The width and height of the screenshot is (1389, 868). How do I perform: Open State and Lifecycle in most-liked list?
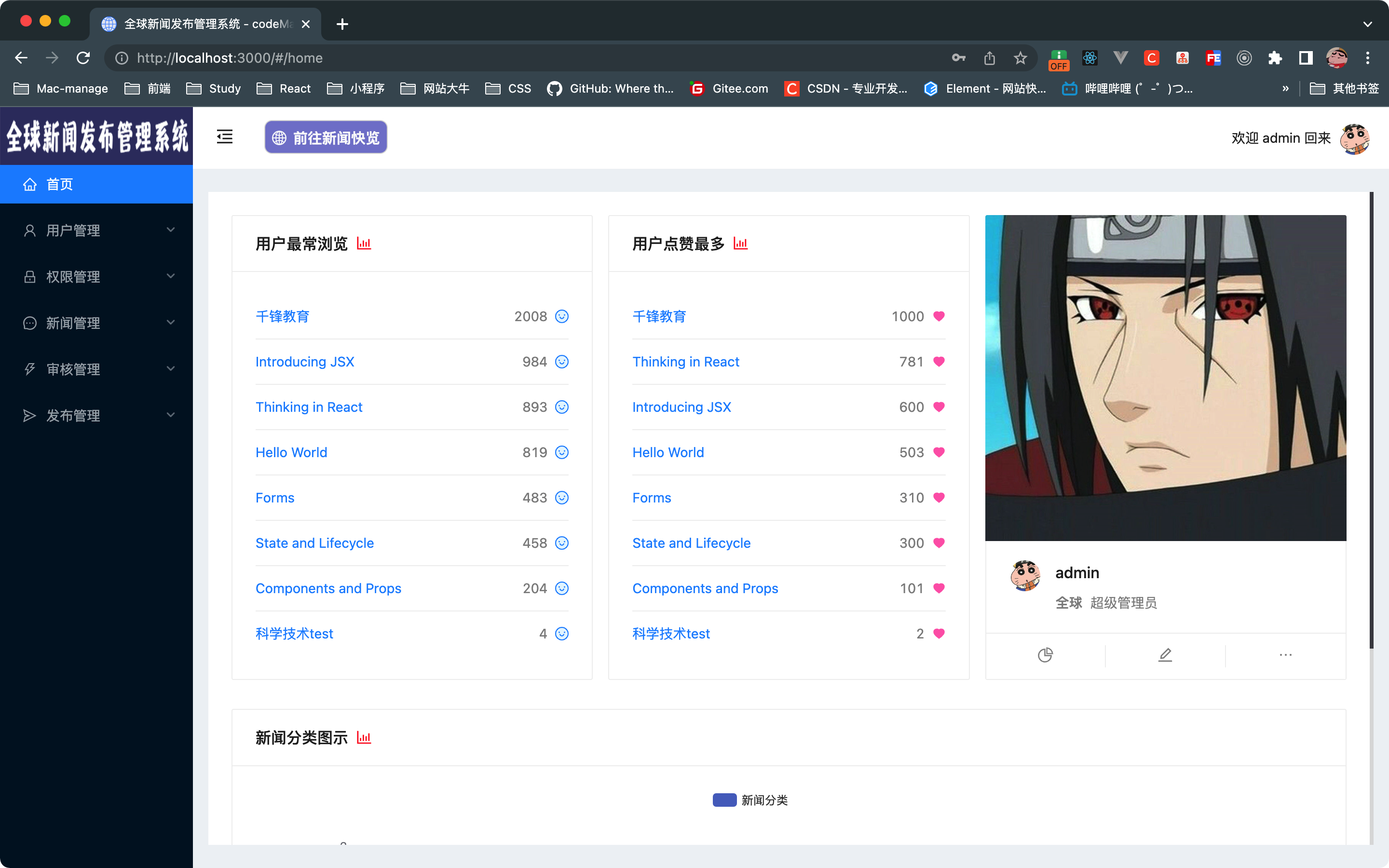coord(691,543)
